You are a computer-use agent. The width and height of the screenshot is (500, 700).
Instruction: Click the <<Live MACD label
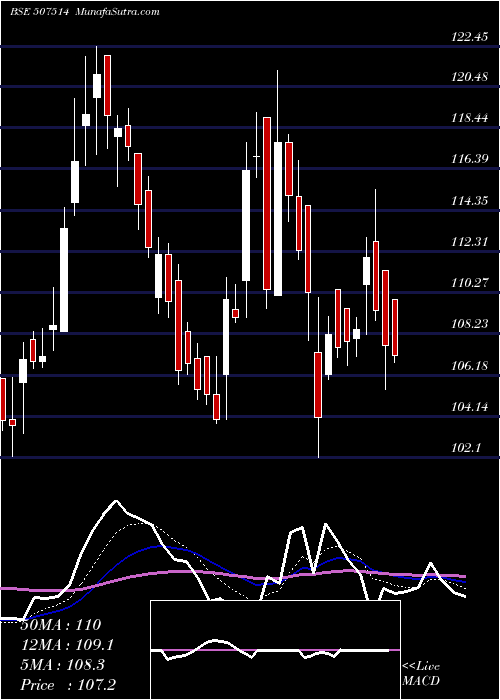pyautogui.click(x=421, y=673)
